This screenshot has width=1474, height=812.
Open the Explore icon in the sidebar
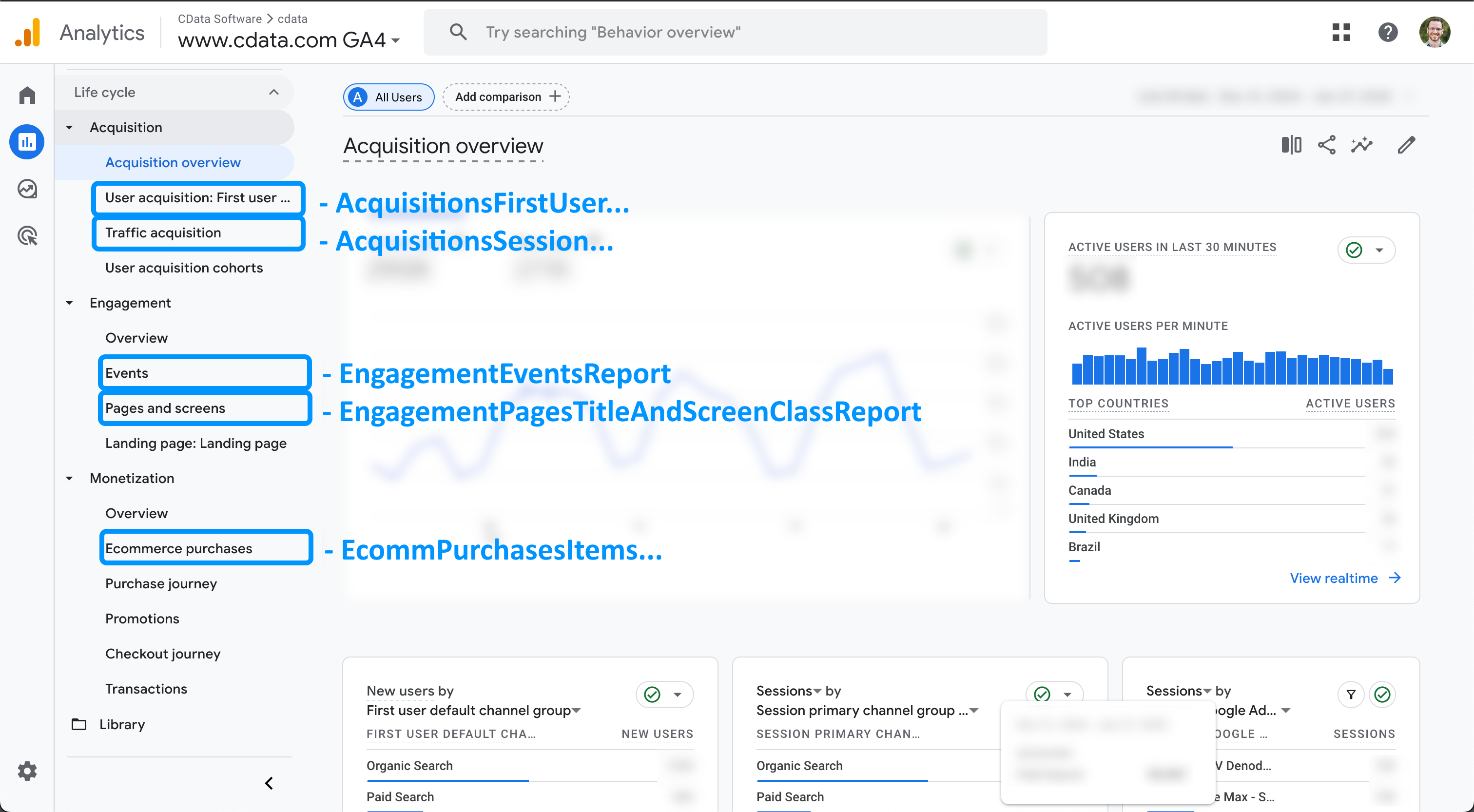27,188
